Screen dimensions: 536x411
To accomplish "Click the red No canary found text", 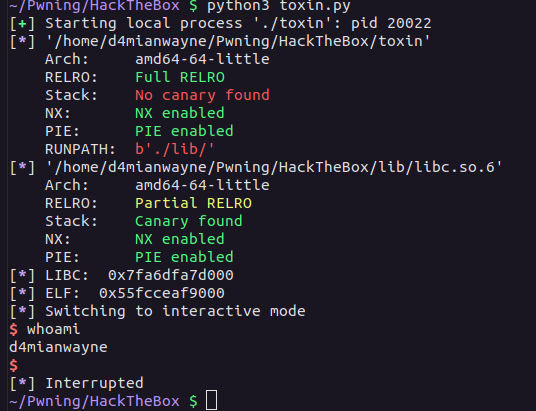I will pos(202,95).
